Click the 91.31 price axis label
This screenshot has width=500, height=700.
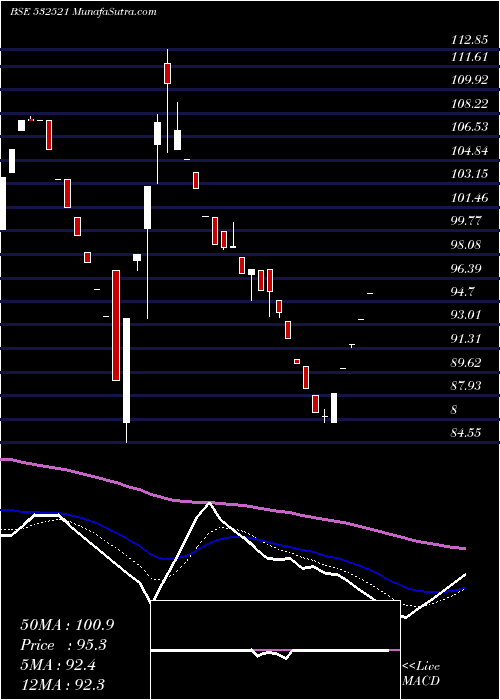tap(467, 338)
